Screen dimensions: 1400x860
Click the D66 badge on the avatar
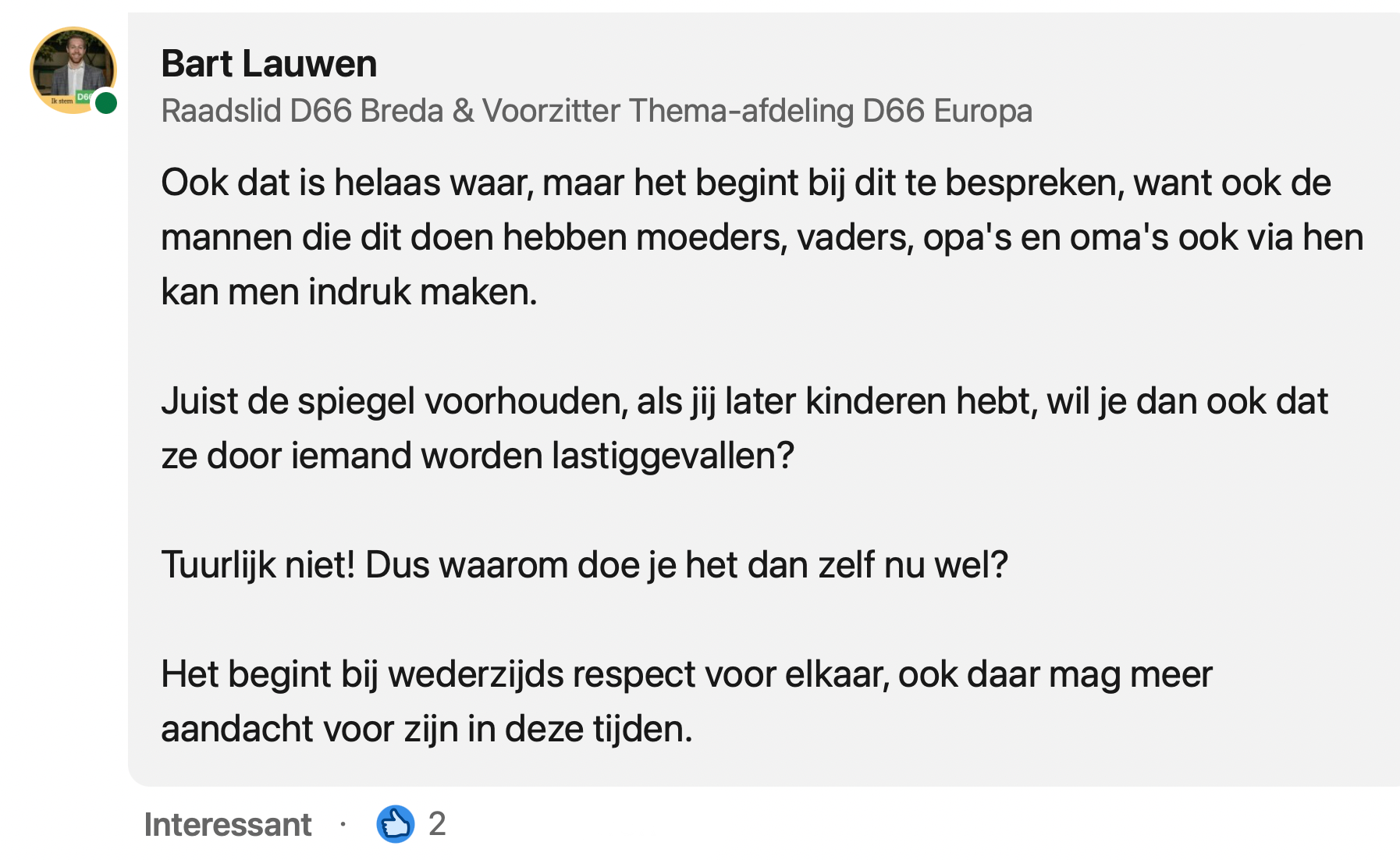pyautogui.click(x=84, y=97)
